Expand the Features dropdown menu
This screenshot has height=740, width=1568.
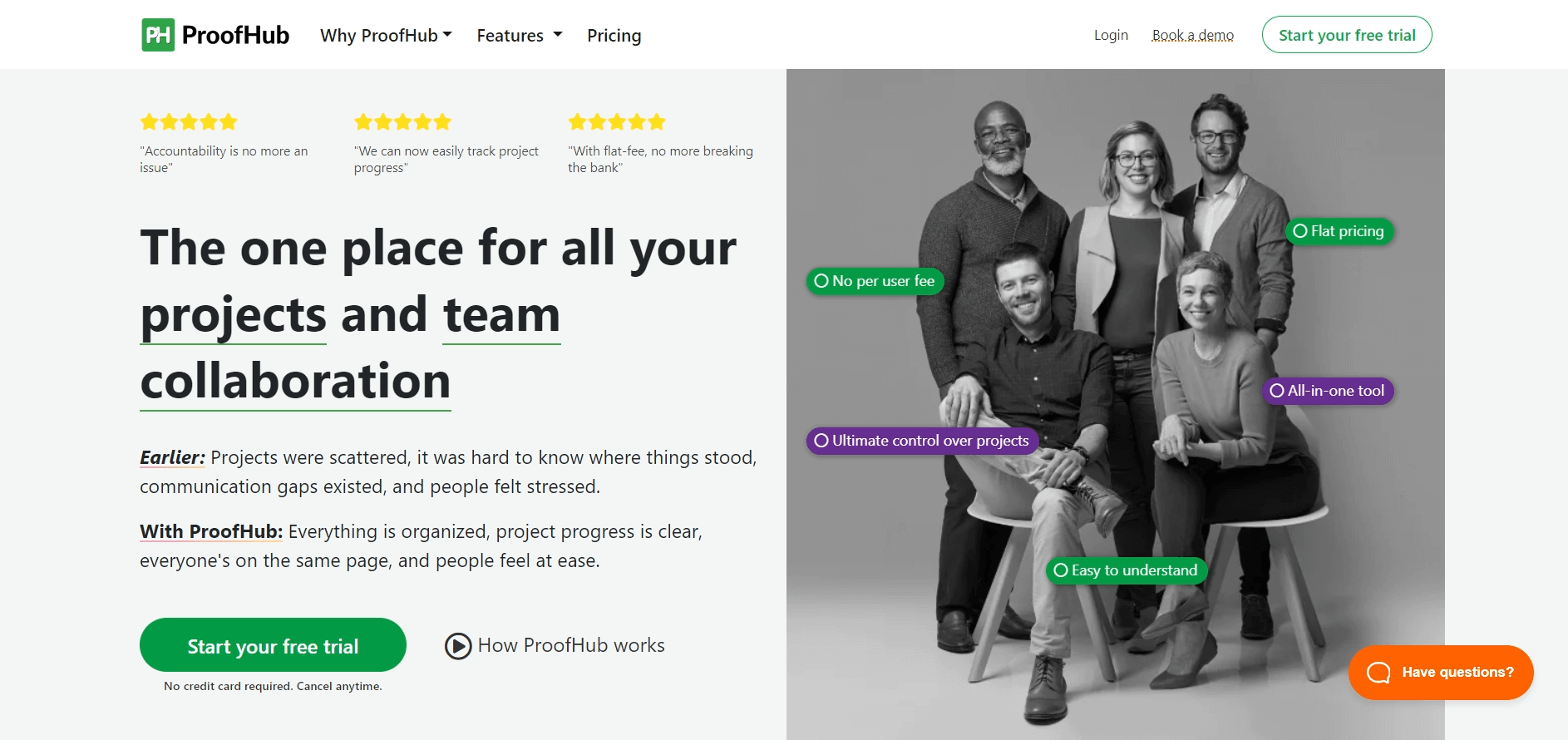[520, 35]
